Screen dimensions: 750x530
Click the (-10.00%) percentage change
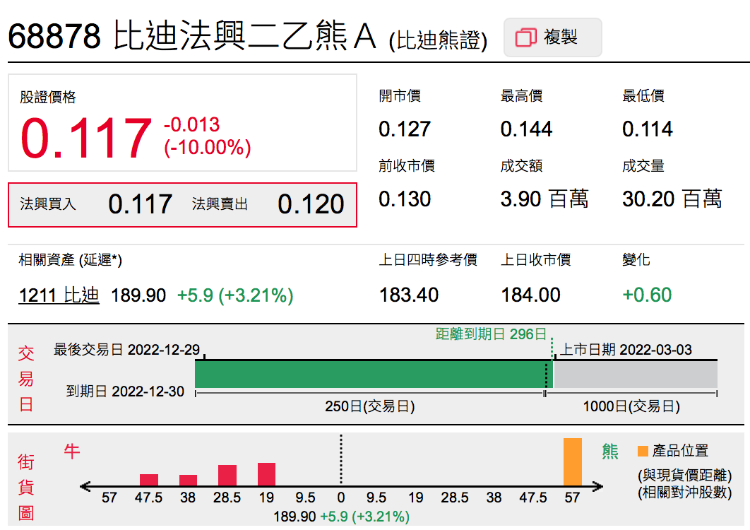(x=207, y=147)
